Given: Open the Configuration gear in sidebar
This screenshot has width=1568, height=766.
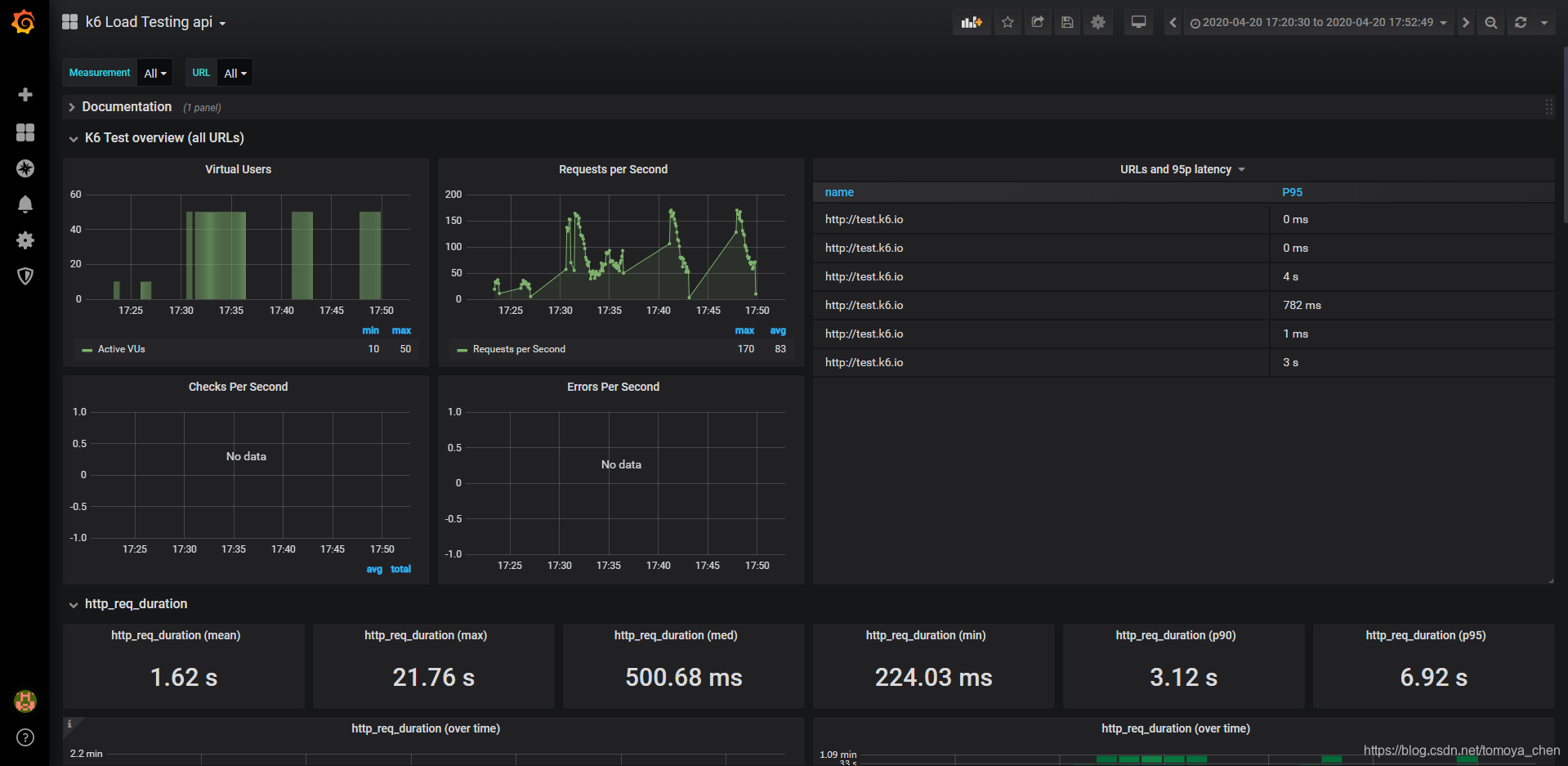Looking at the screenshot, I should coord(25,240).
